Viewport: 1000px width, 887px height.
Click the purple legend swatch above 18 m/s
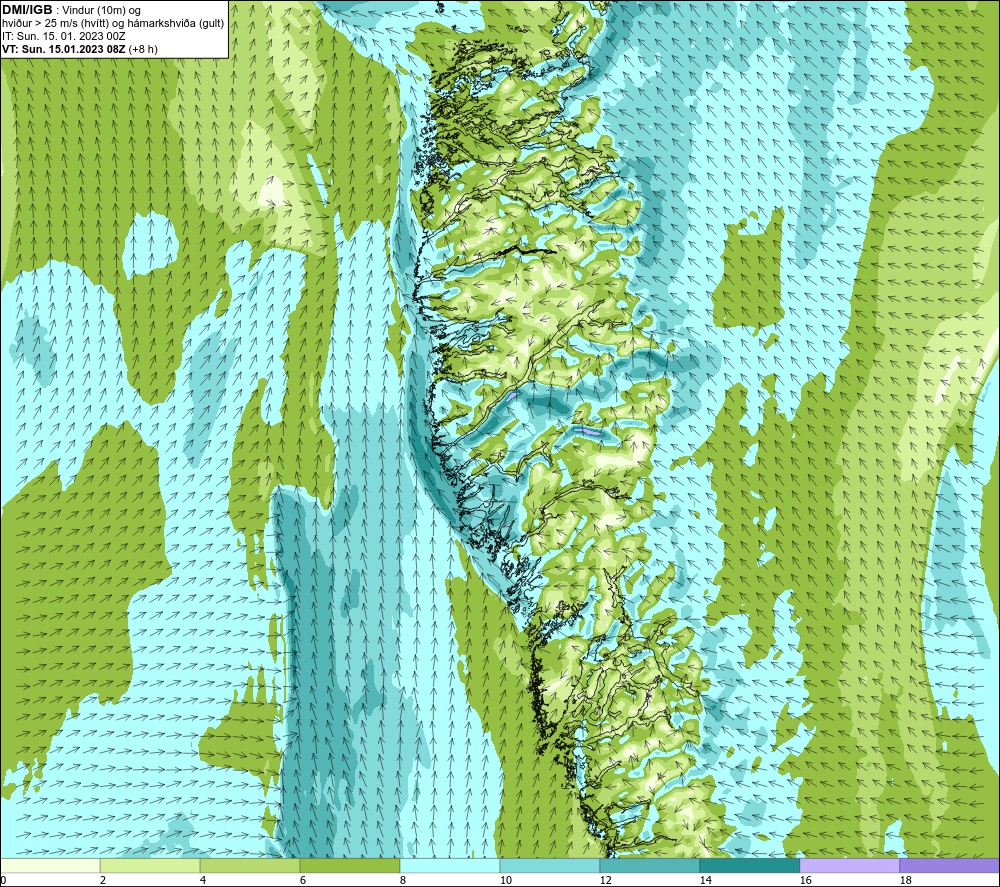click(x=949, y=865)
